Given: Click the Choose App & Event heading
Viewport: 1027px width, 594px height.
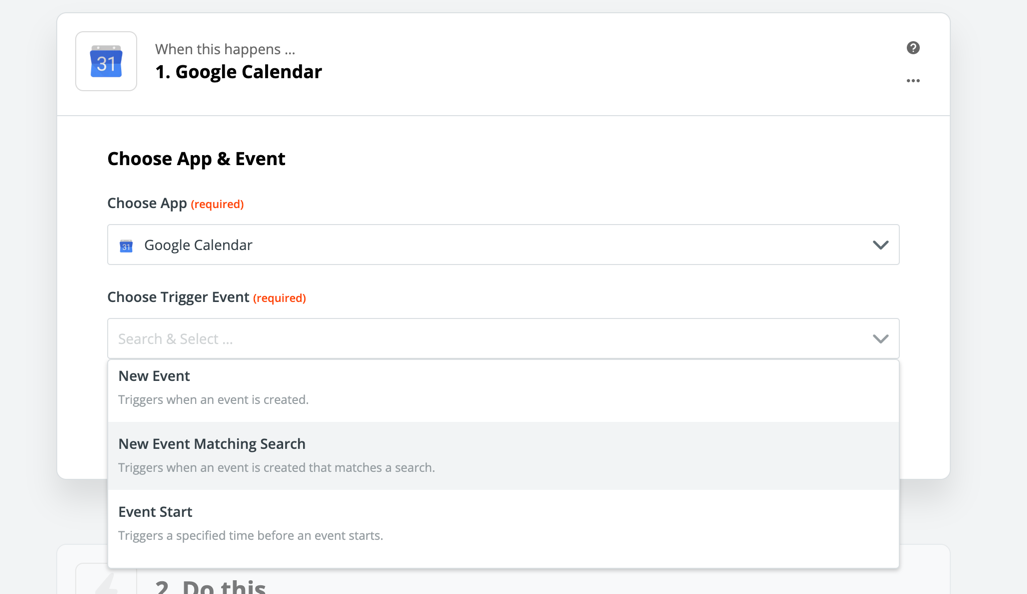Looking at the screenshot, I should click(196, 159).
